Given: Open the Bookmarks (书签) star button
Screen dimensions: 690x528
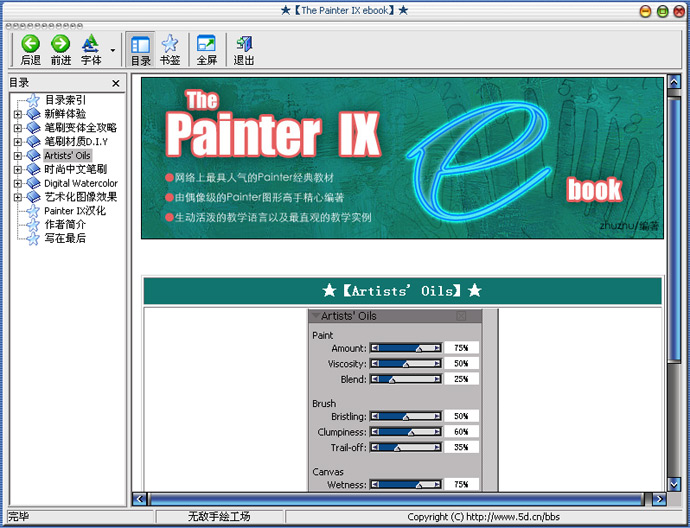Looking at the screenshot, I should 170,49.
